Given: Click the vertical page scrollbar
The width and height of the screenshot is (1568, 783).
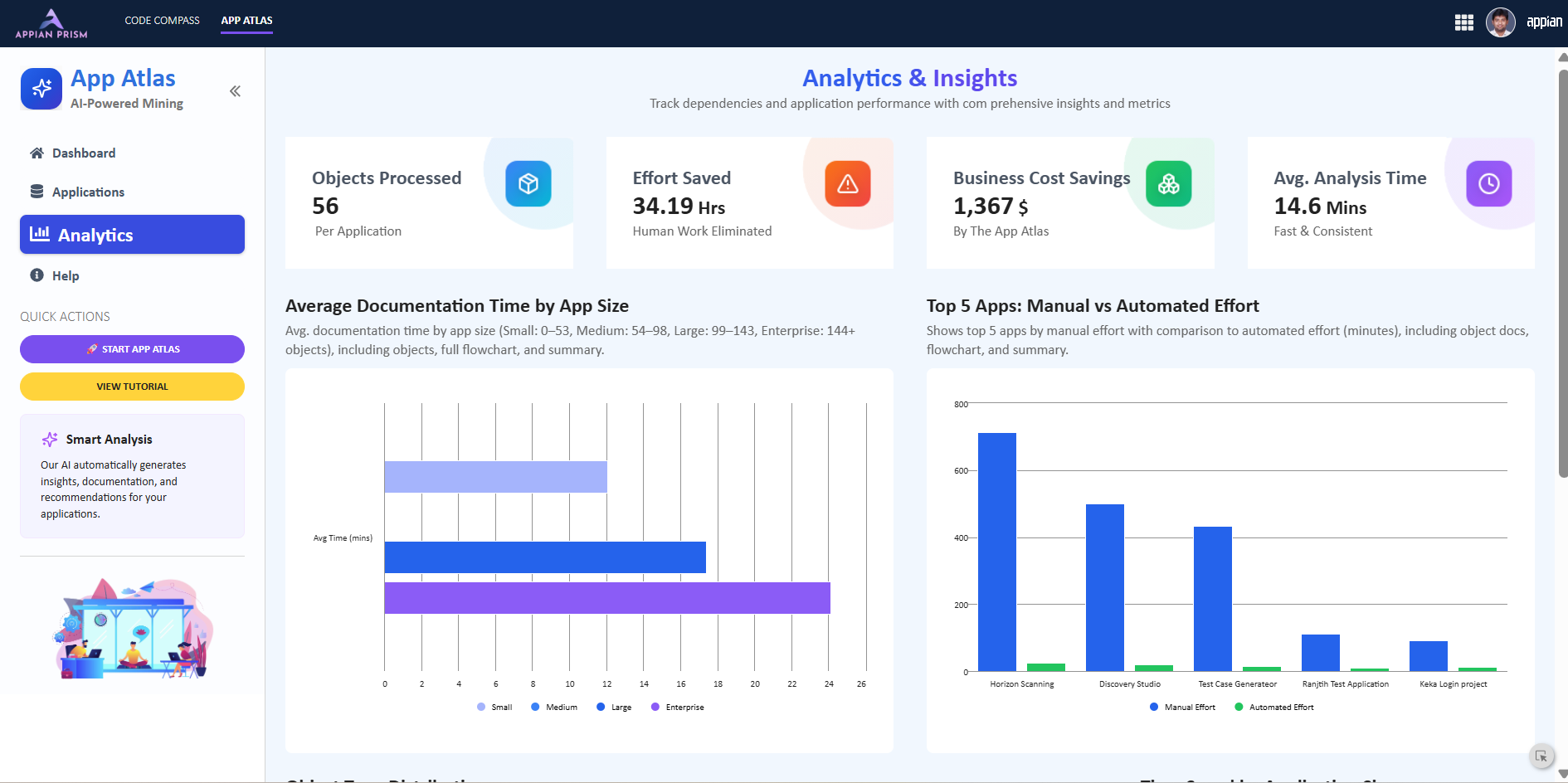Looking at the screenshot, I should pyautogui.click(x=1563, y=274).
